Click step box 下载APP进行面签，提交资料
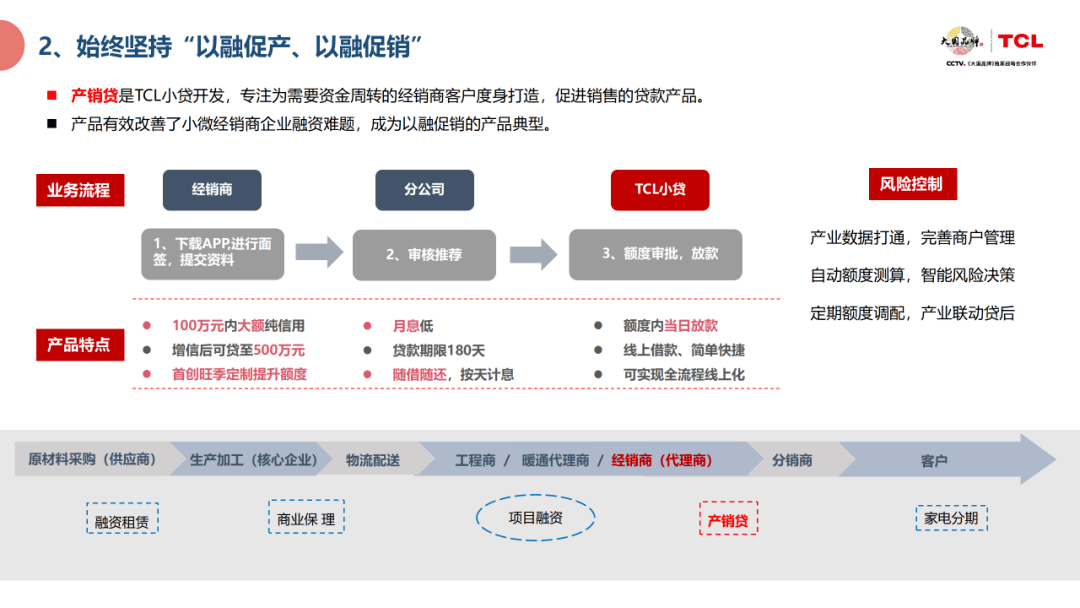This screenshot has height=608, width=1080. pyautogui.click(x=213, y=254)
